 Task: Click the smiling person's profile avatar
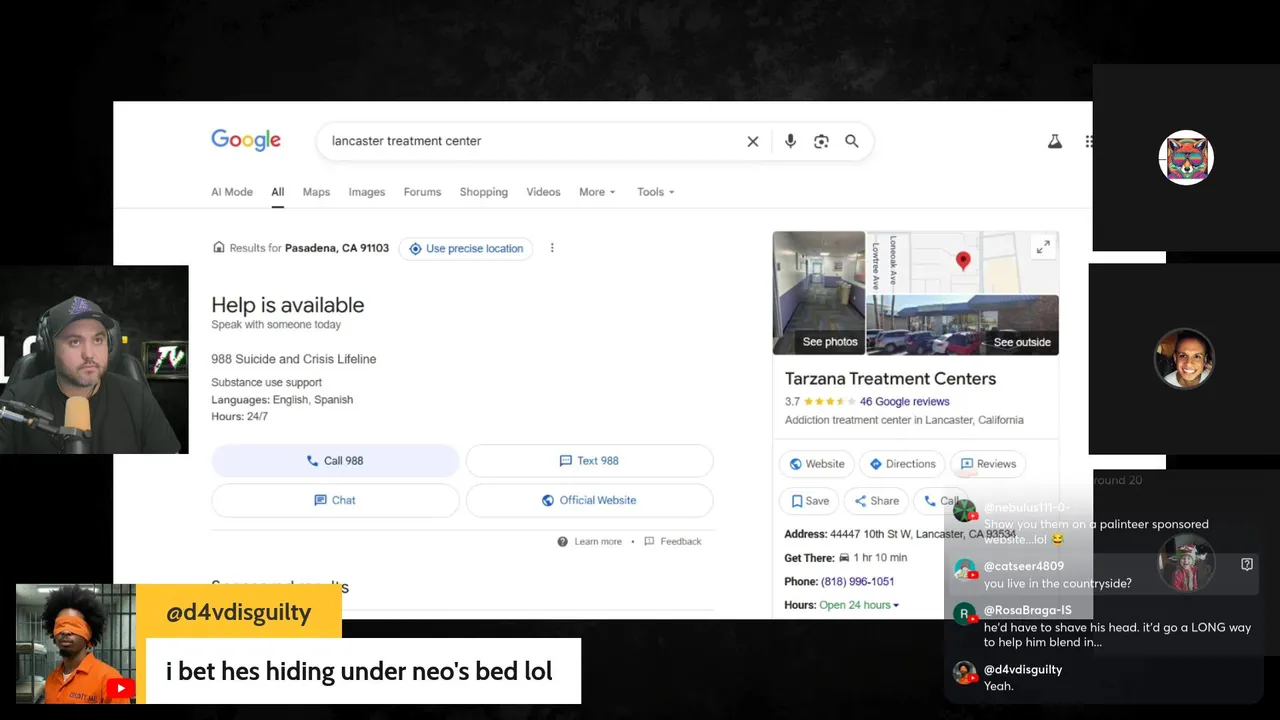1184,358
